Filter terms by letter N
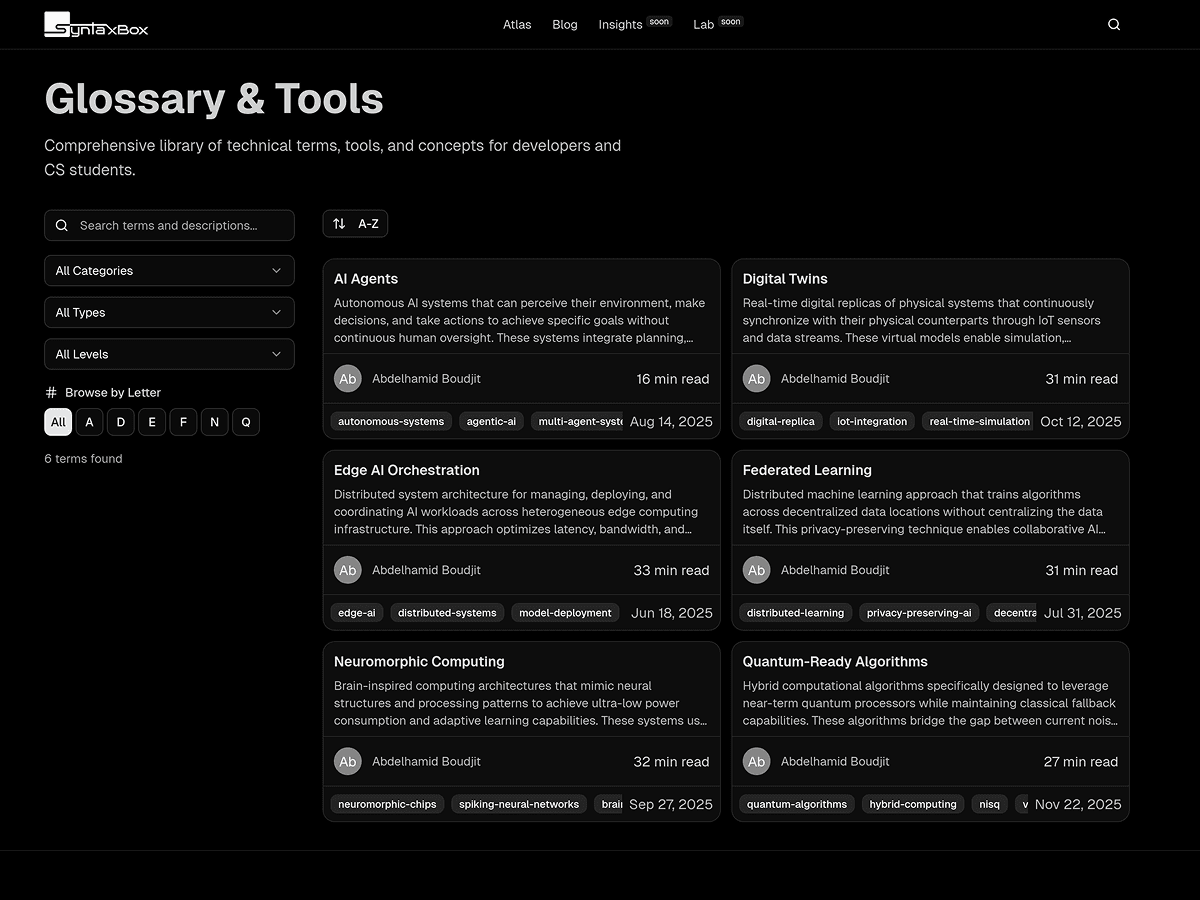This screenshot has width=1200, height=900. pyautogui.click(x=214, y=422)
